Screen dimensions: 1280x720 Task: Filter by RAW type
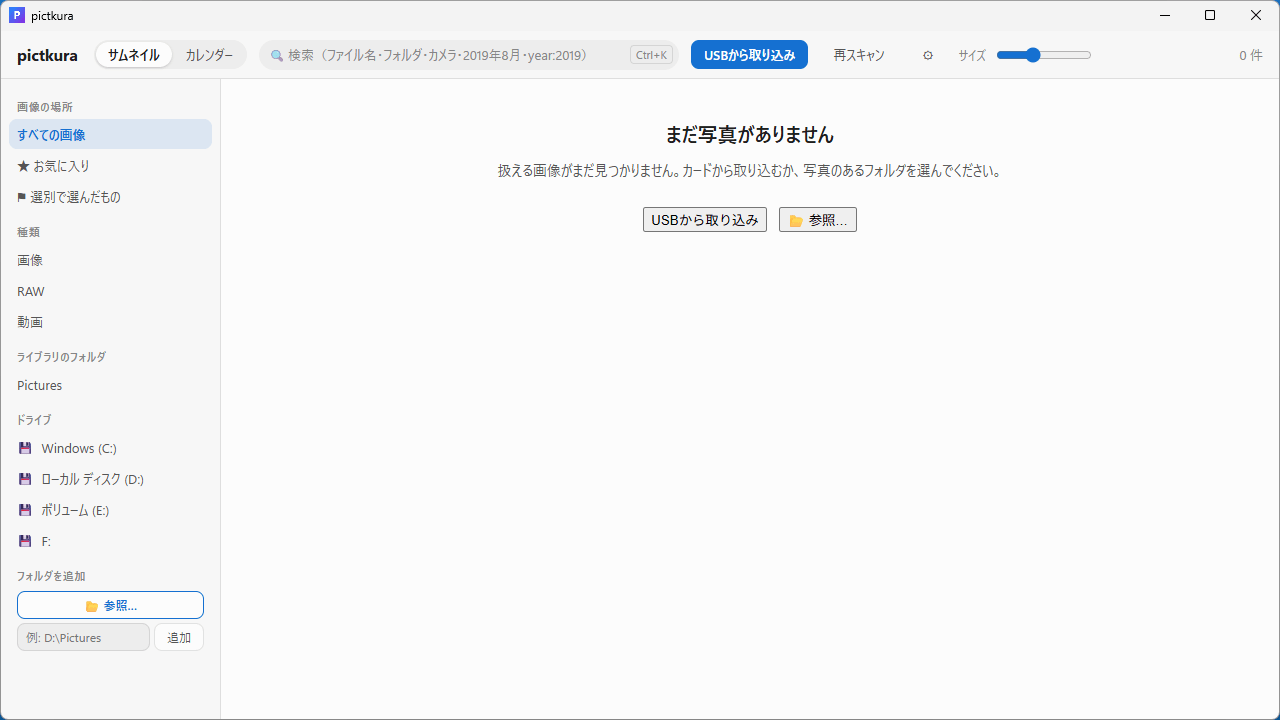coord(110,291)
